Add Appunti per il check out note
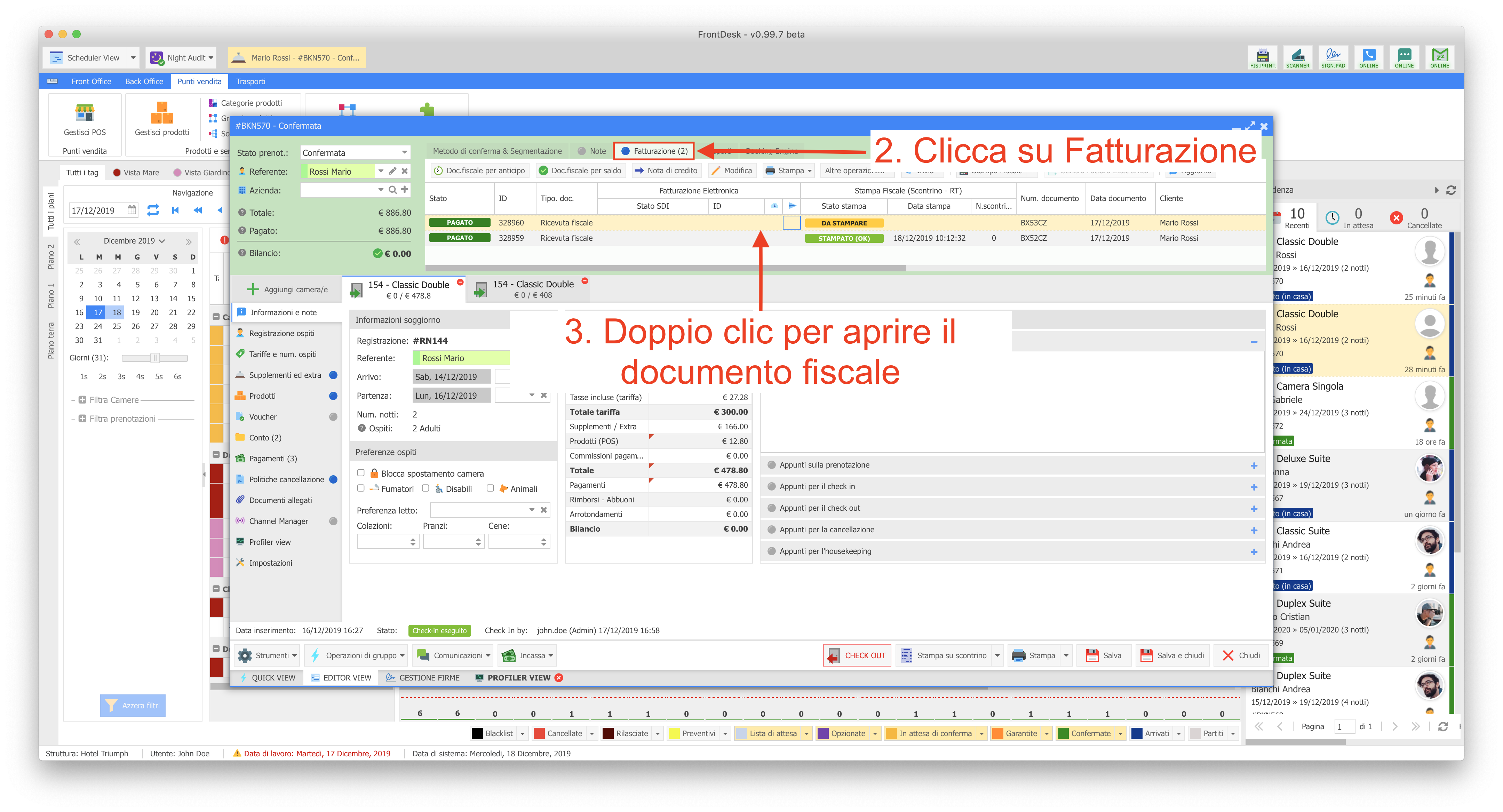1503x812 pixels. (1254, 509)
